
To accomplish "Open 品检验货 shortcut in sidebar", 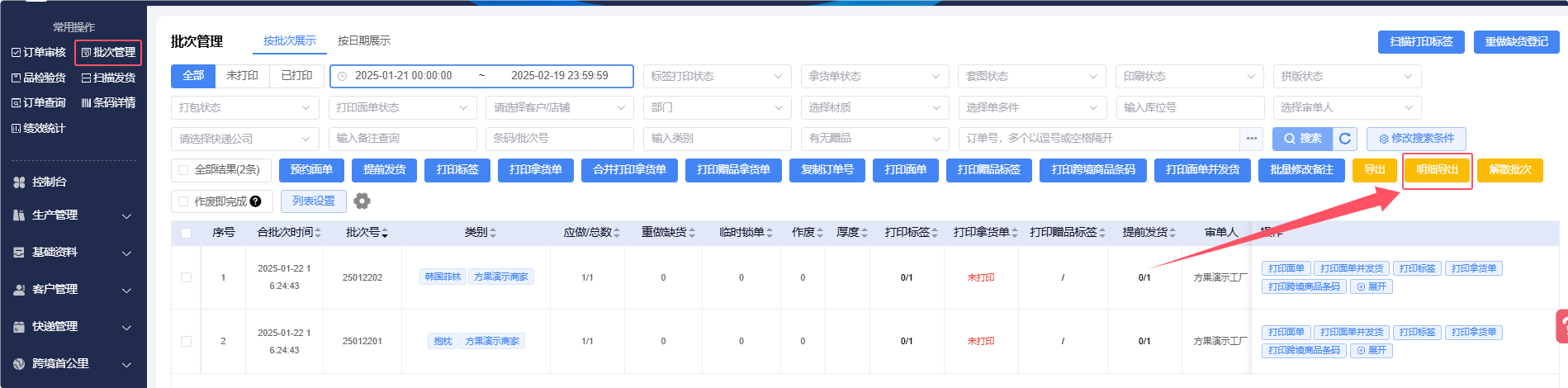I will point(39,78).
